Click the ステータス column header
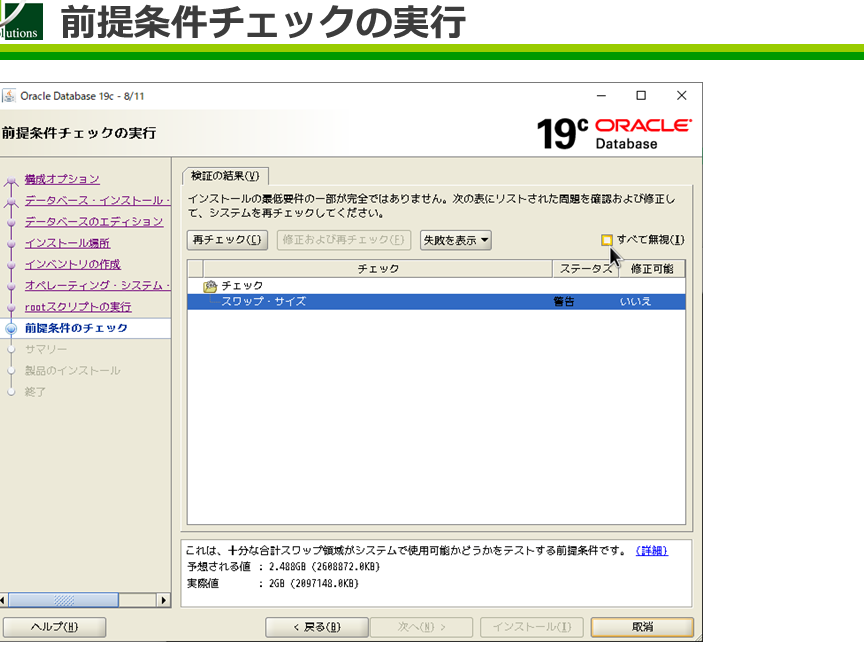Image resolution: width=864 pixels, height=648 pixels. (x=585, y=269)
